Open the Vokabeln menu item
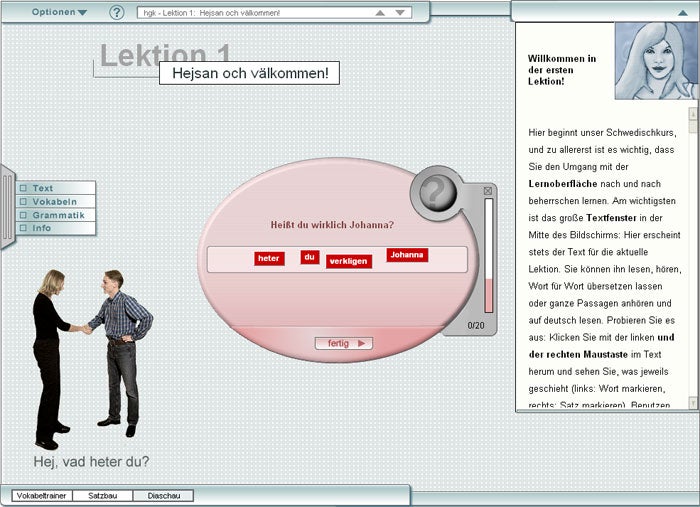The height and width of the screenshot is (507, 700). pyautogui.click(x=56, y=201)
